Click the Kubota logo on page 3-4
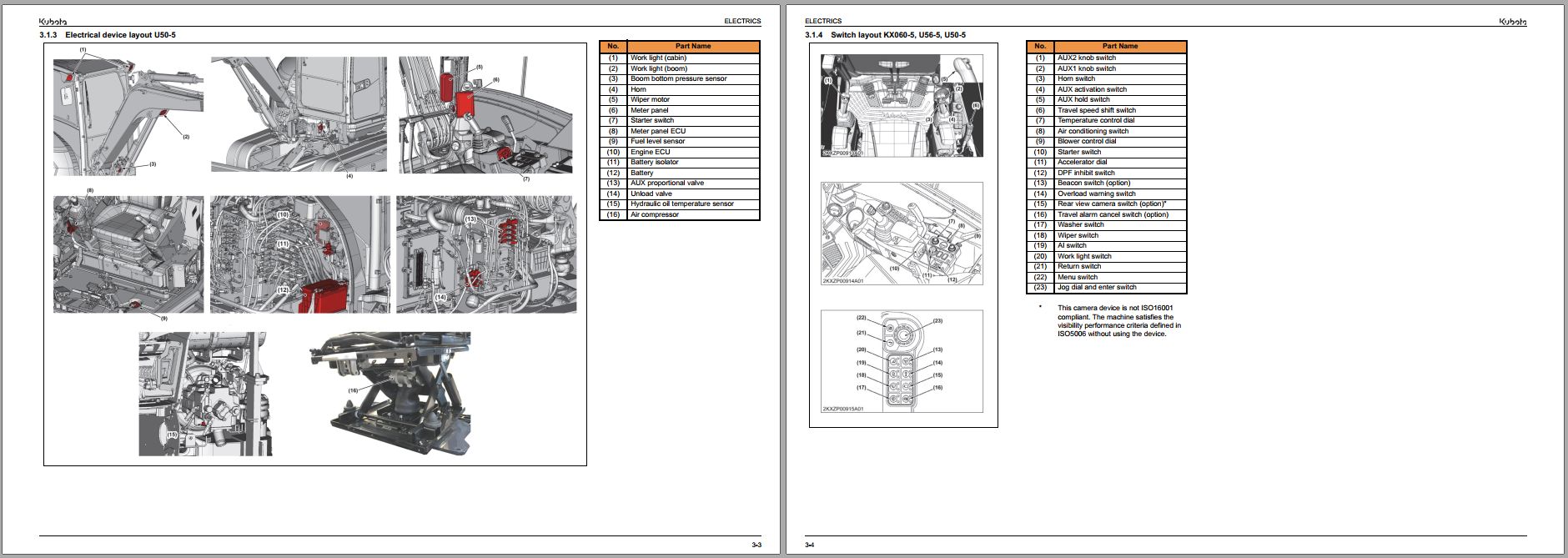Image resolution: width=1568 pixels, height=558 pixels. click(1512, 22)
